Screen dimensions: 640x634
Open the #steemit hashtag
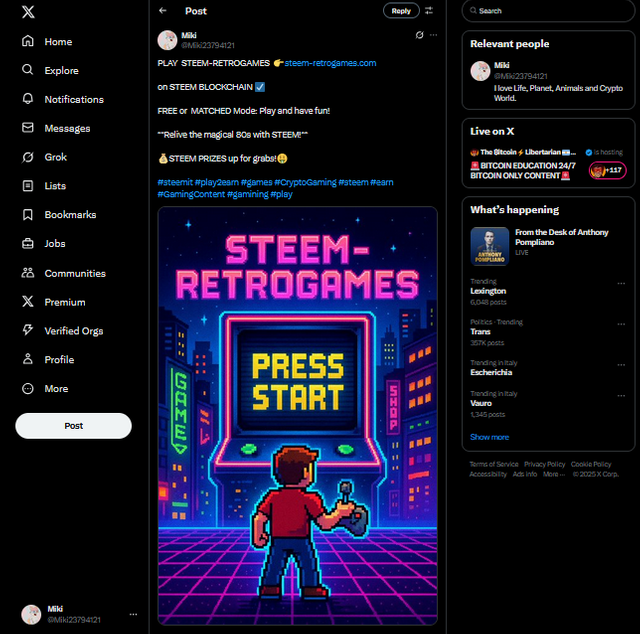(175, 182)
